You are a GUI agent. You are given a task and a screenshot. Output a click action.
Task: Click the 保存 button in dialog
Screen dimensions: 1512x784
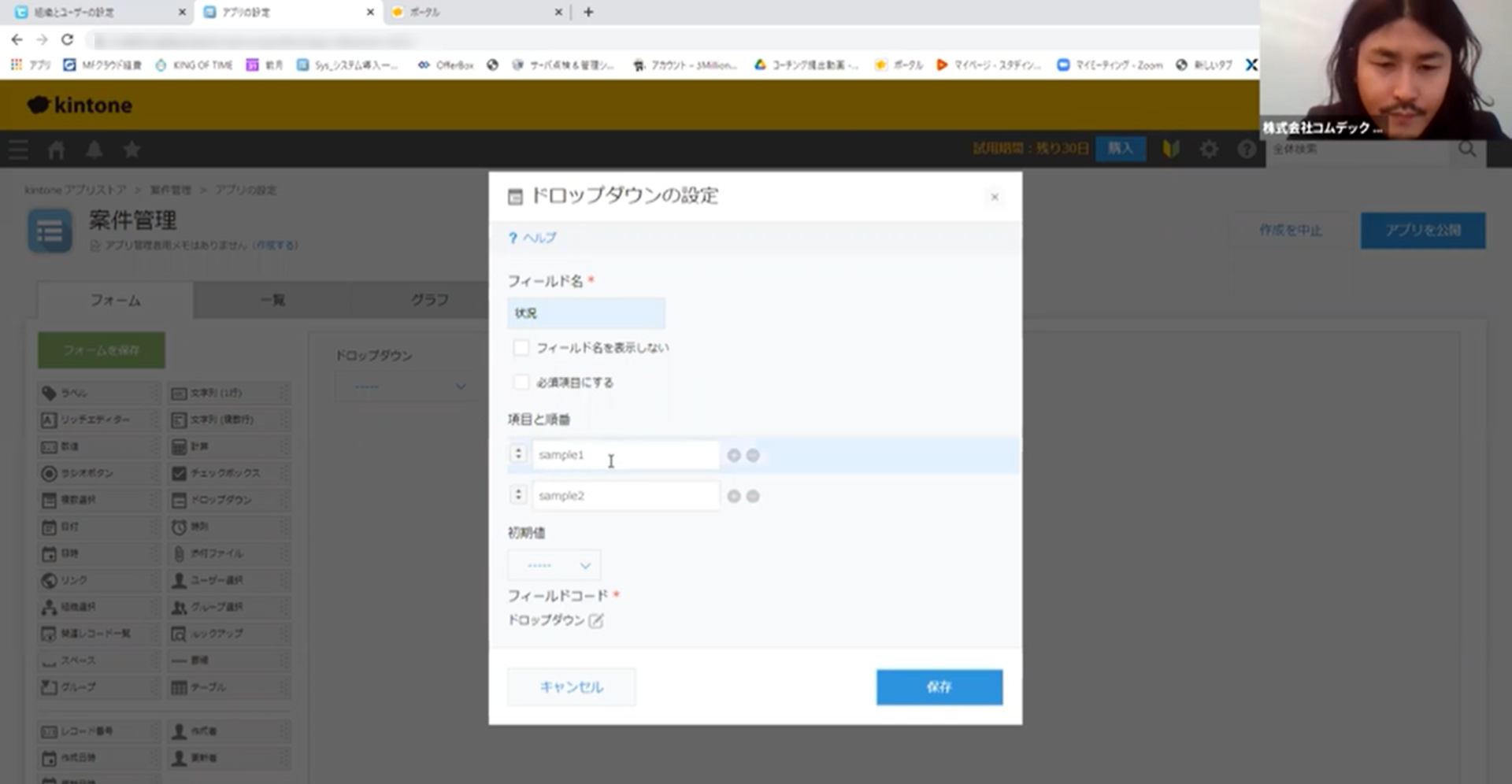[939, 687]
